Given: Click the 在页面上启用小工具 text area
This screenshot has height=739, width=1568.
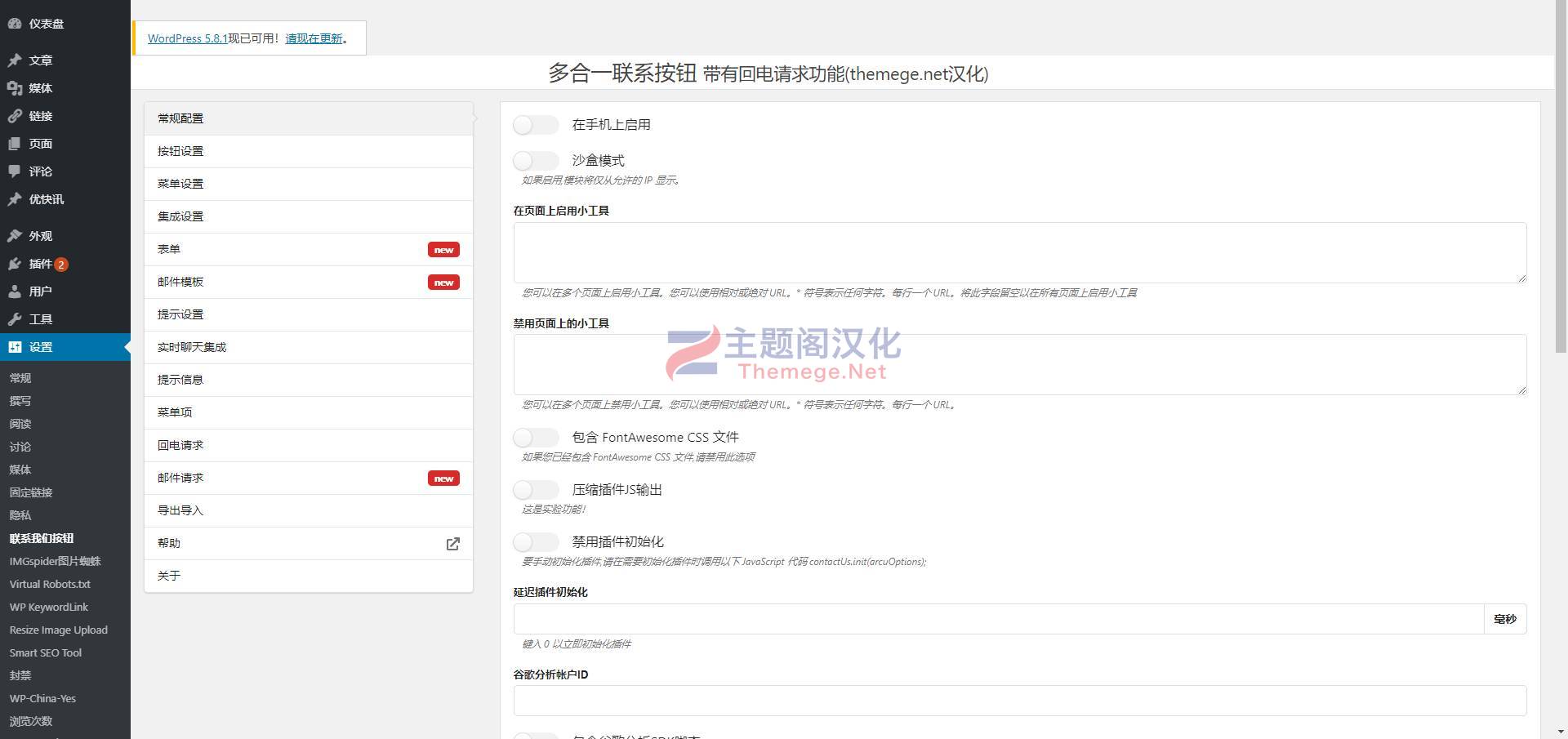Looking at the screenshot, I should click(1020, 253).
